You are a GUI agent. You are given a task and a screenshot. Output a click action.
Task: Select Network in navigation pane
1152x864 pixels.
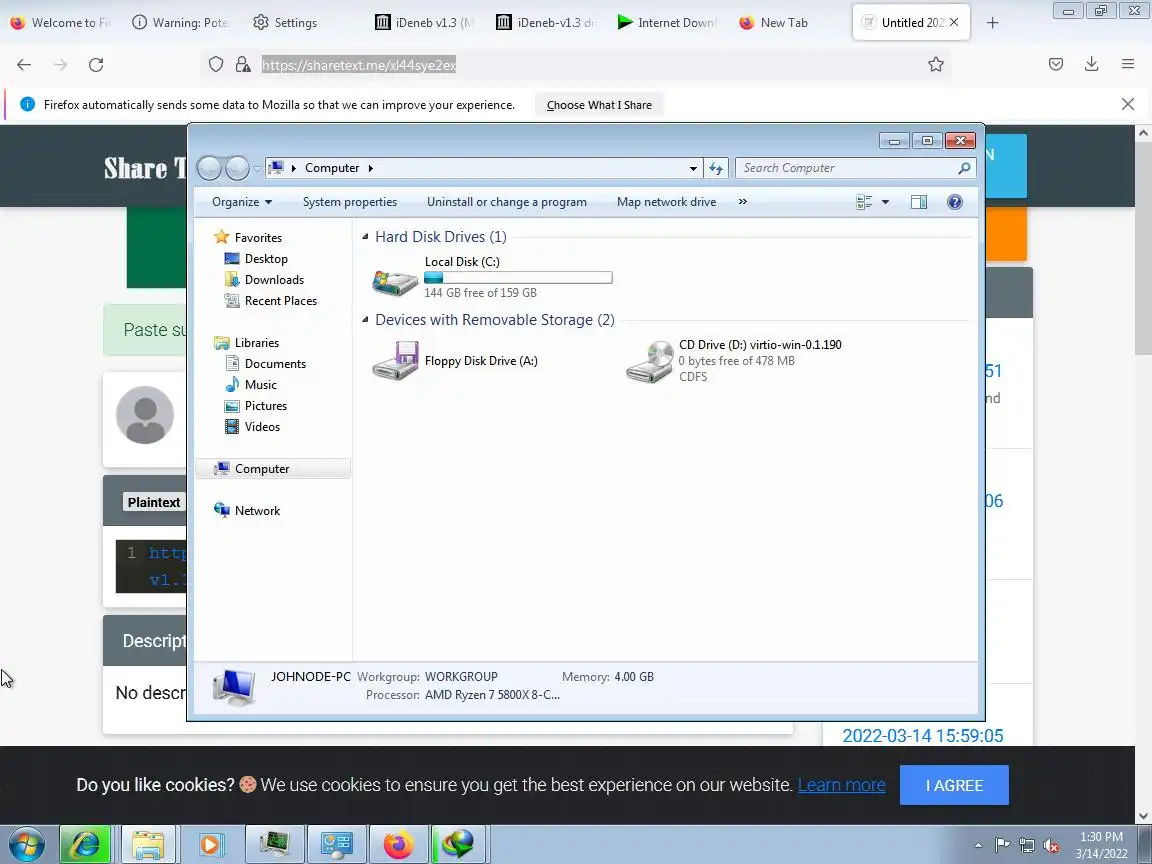point(257,511)
